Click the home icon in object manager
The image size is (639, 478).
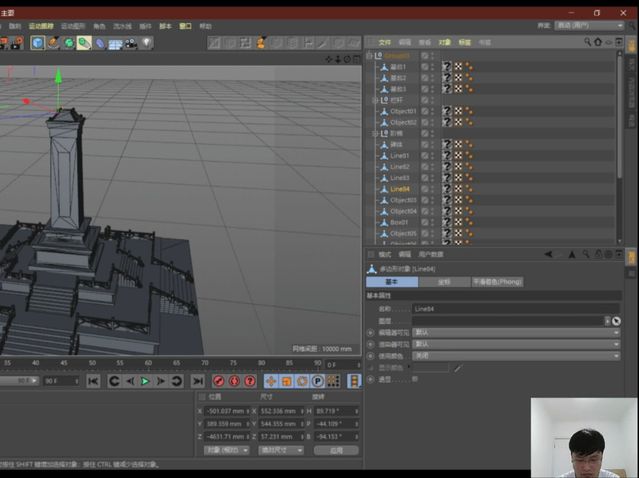(x=598, y=43)
